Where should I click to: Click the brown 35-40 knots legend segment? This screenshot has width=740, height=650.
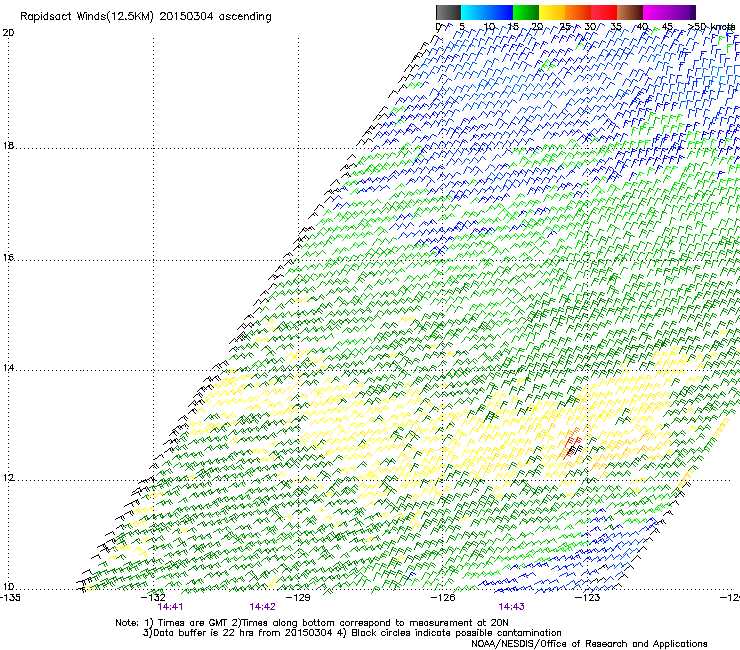tap(630, 12)
